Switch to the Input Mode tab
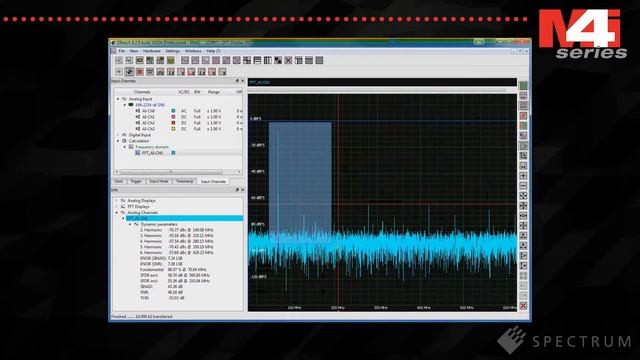This screenshot has height=360, width=640. pos(159,181)
